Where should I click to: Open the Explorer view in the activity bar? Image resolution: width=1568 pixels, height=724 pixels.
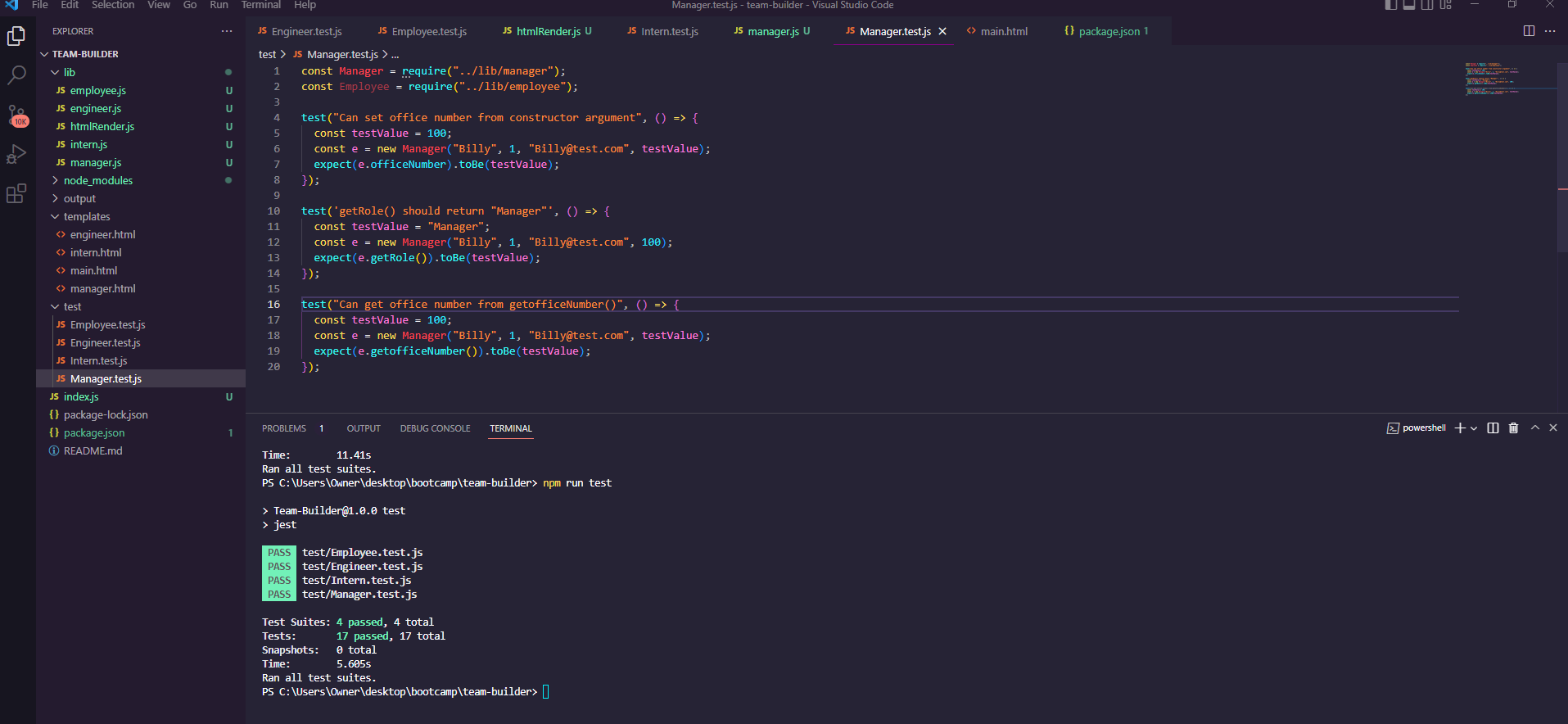pos(16,36)
